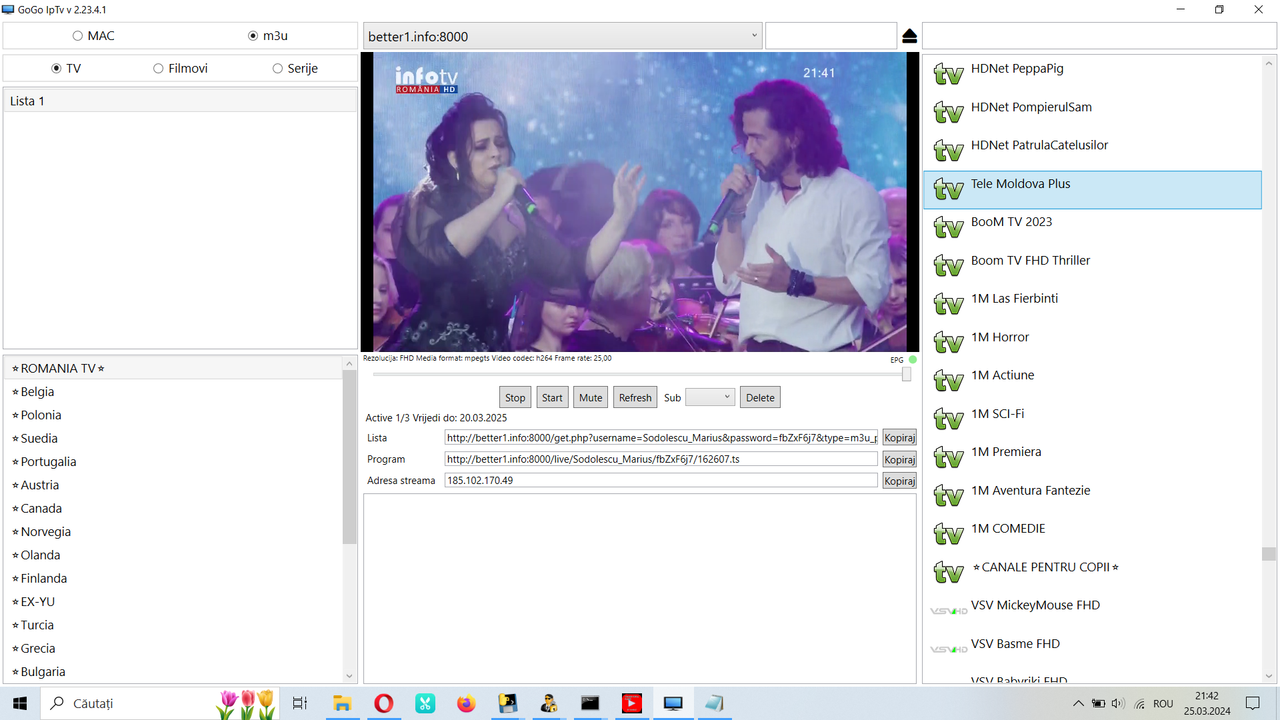Select the TV radio button
This screenshot has width=1280, height=720.
coord(56,69)
